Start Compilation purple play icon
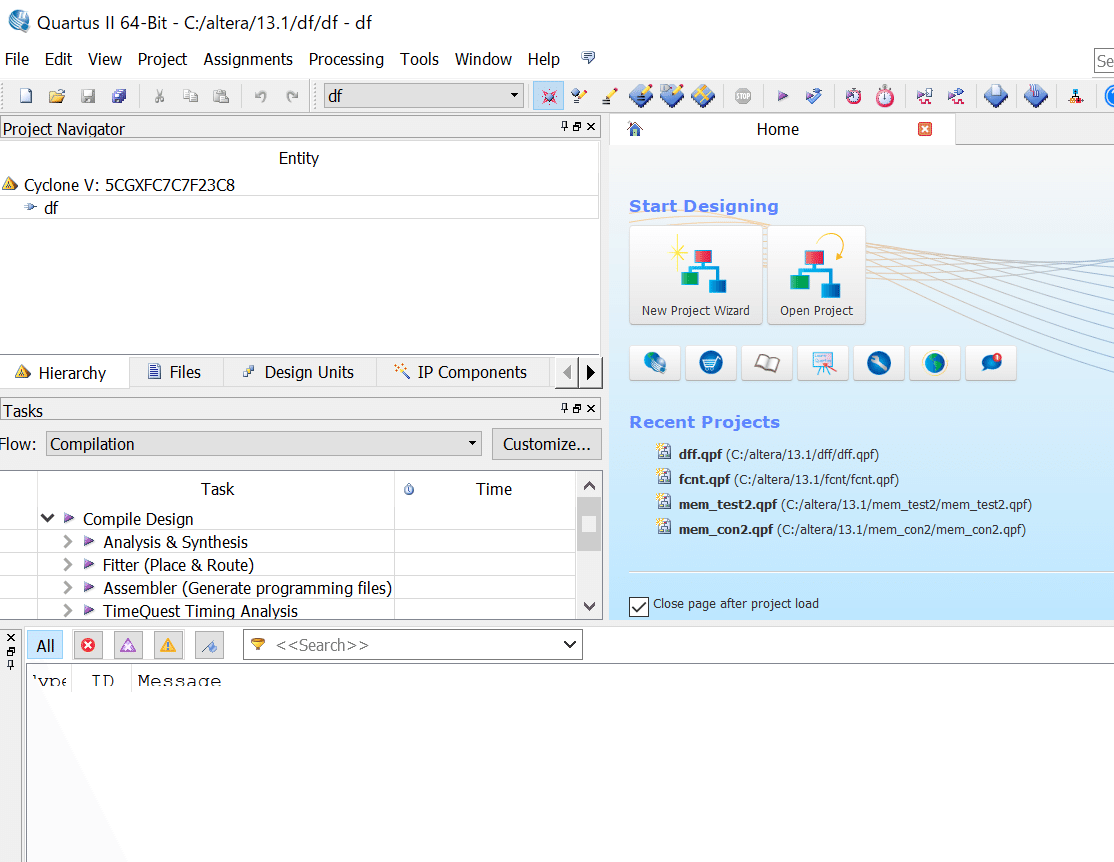Image resolution: width=1114 pixels, height=862 pixels. click(x=782, y=96)
